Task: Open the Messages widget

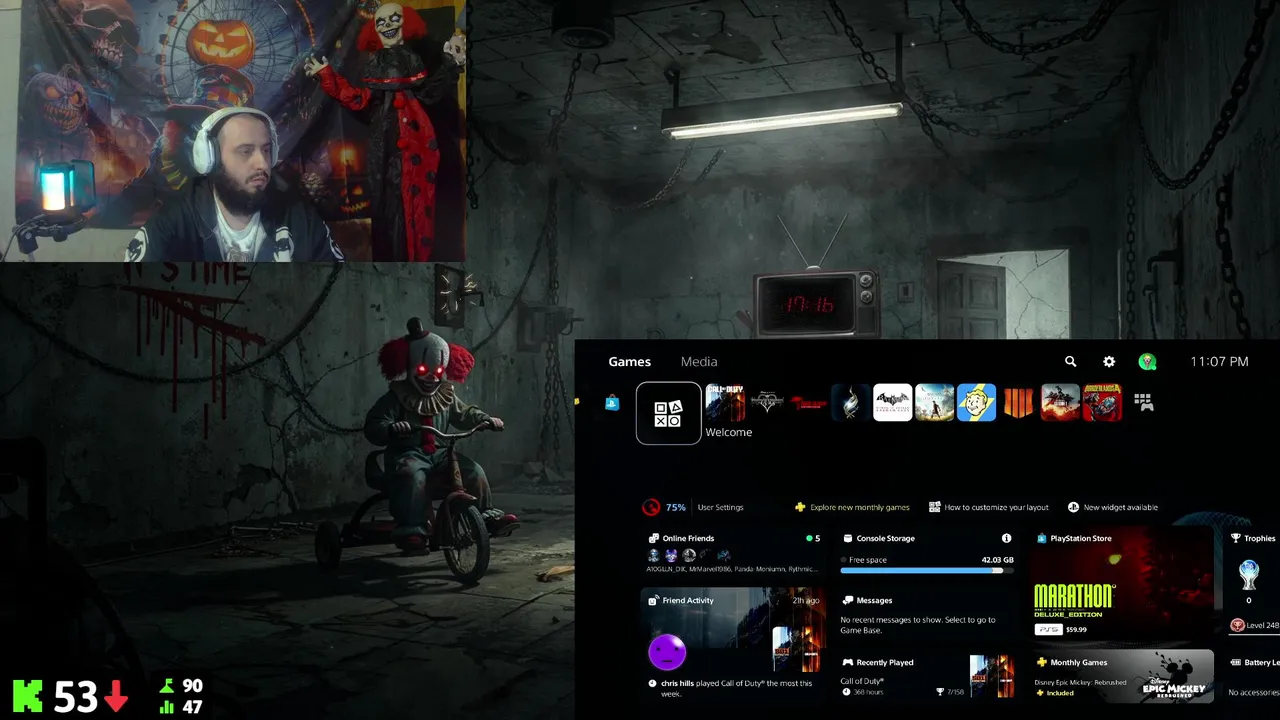Action: tap(927, 613)
